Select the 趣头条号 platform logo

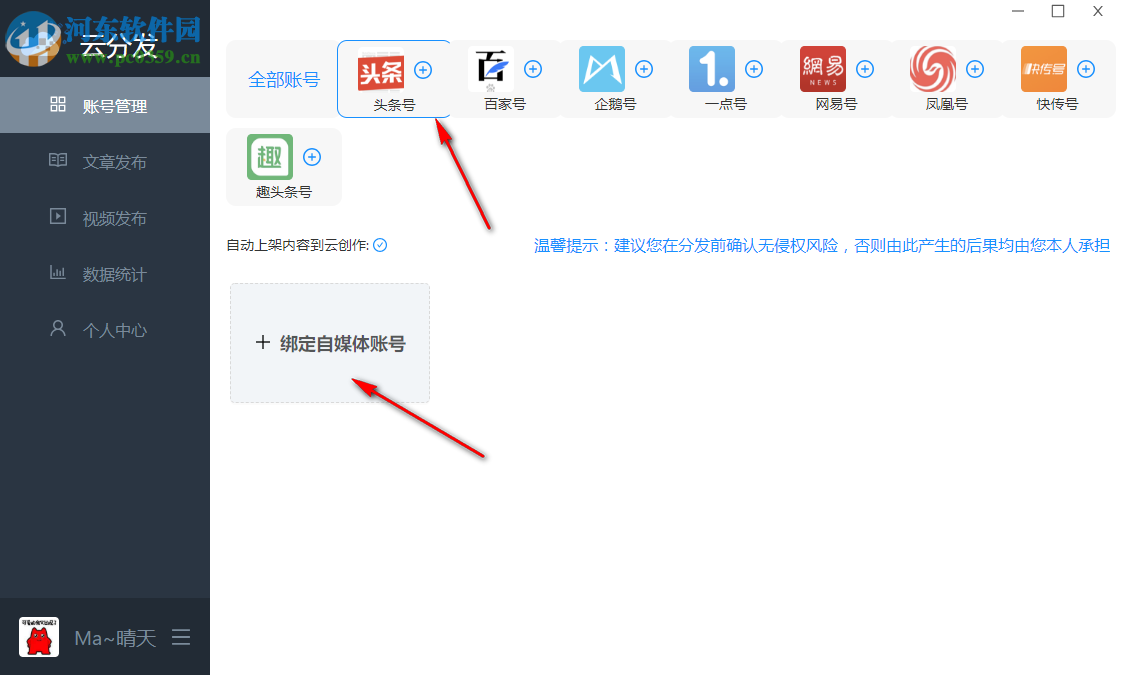click(270, 156)
